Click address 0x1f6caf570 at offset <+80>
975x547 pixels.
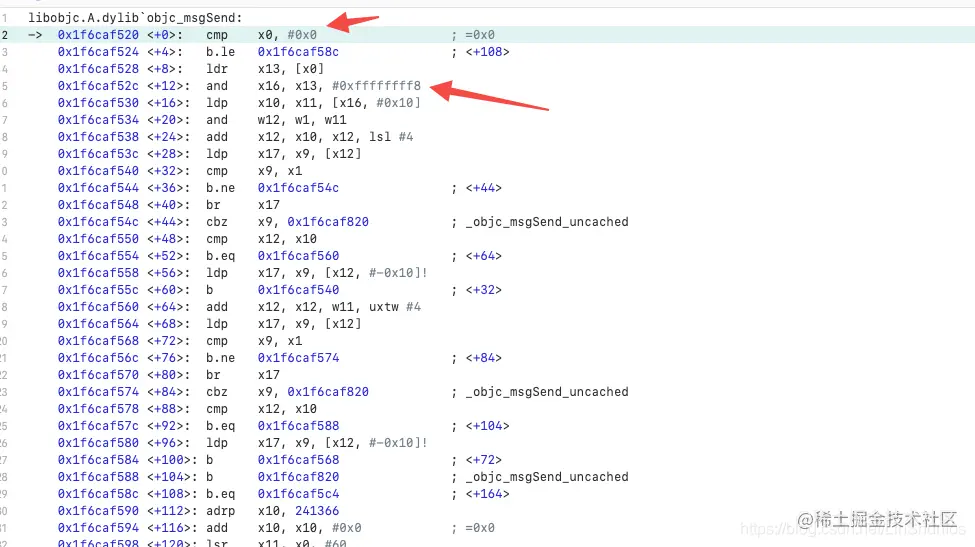tap(98, 374)
